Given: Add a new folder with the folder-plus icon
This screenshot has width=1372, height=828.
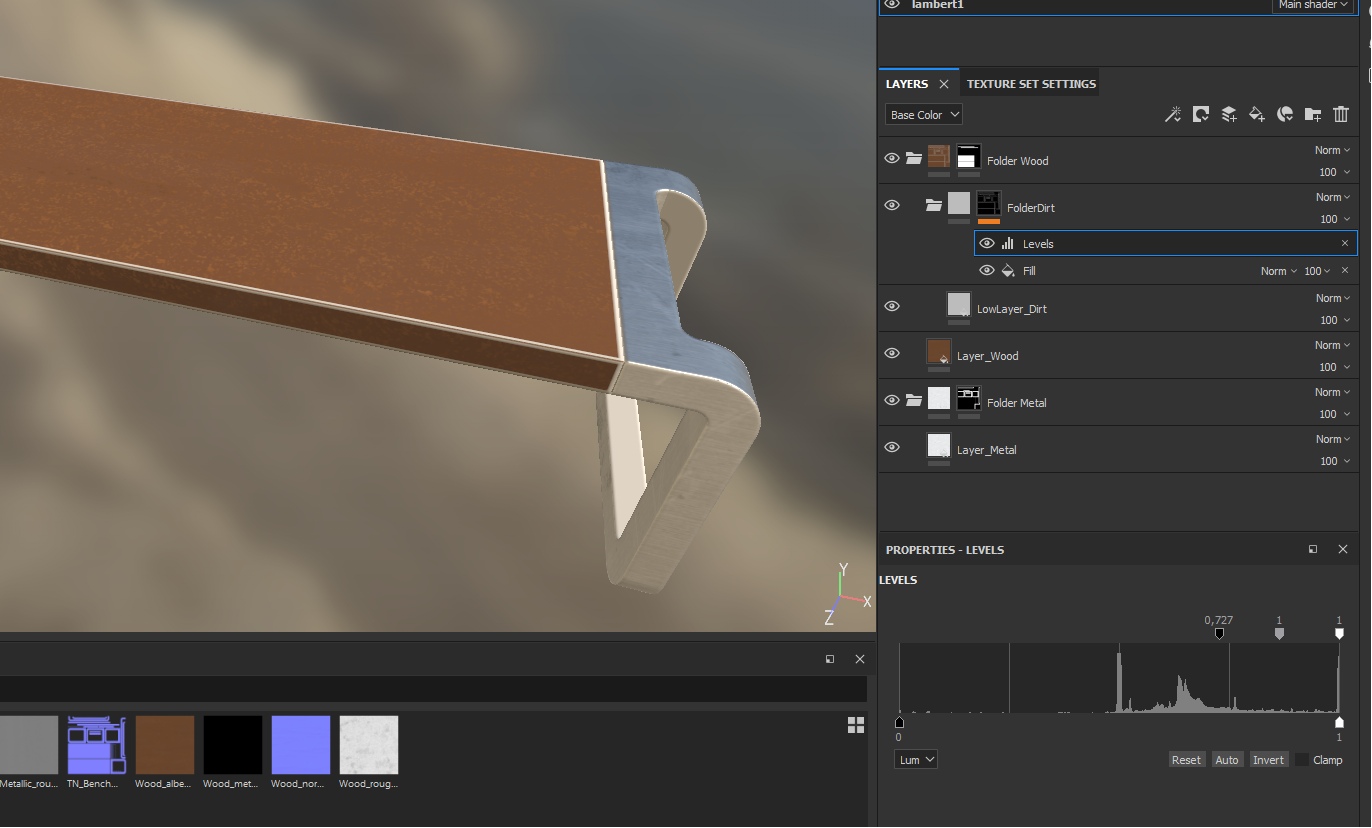Looking at the screenshot, I should pyautogui.click(x=1313, y=115).
